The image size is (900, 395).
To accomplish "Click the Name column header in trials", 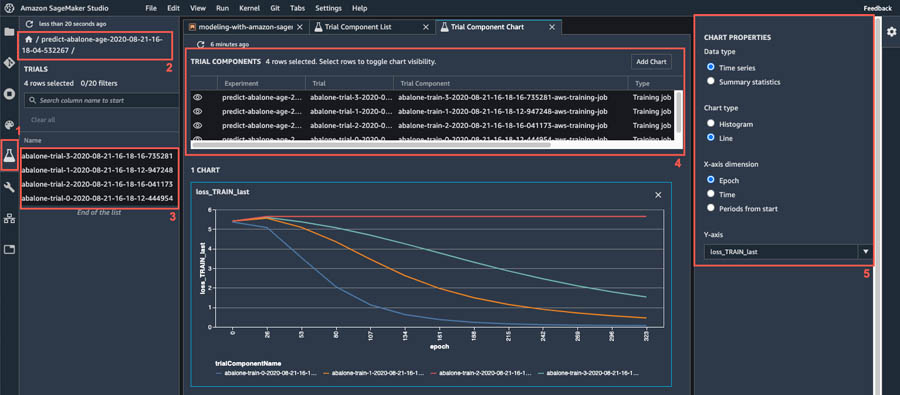I will 32,140.
